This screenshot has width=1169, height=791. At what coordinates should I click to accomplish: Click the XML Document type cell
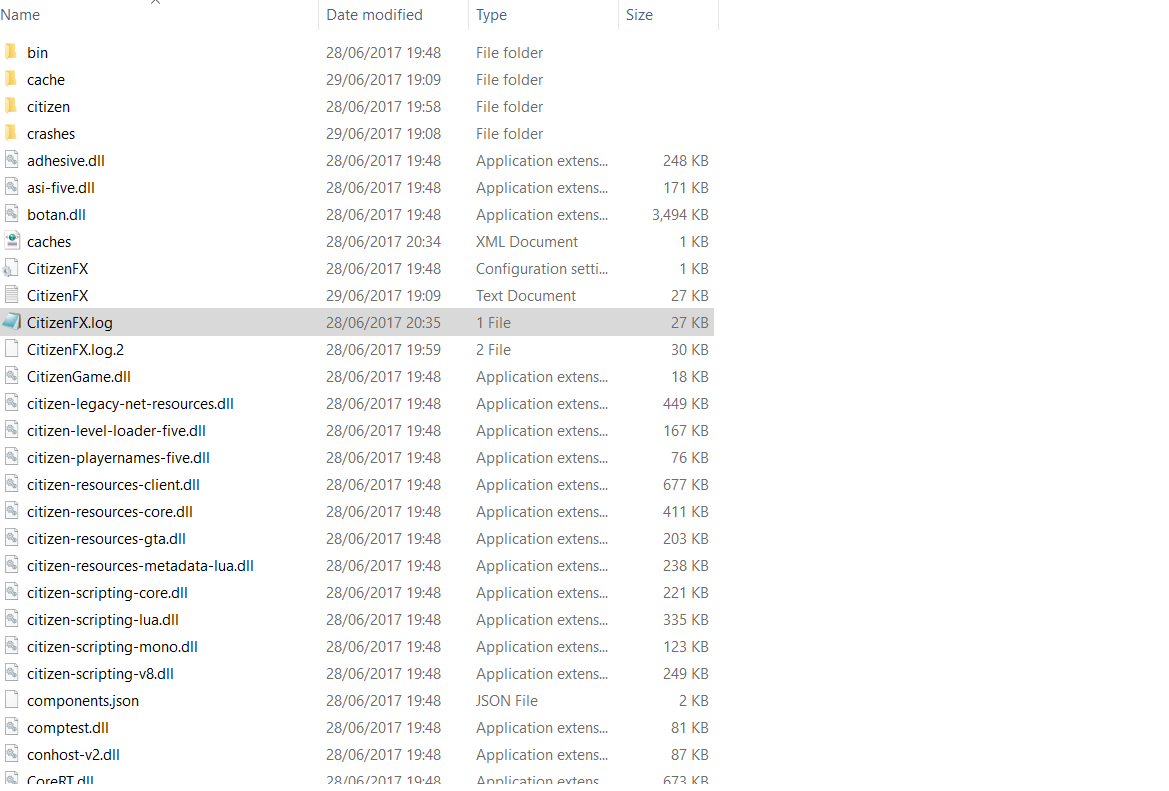tap(526, 242)
